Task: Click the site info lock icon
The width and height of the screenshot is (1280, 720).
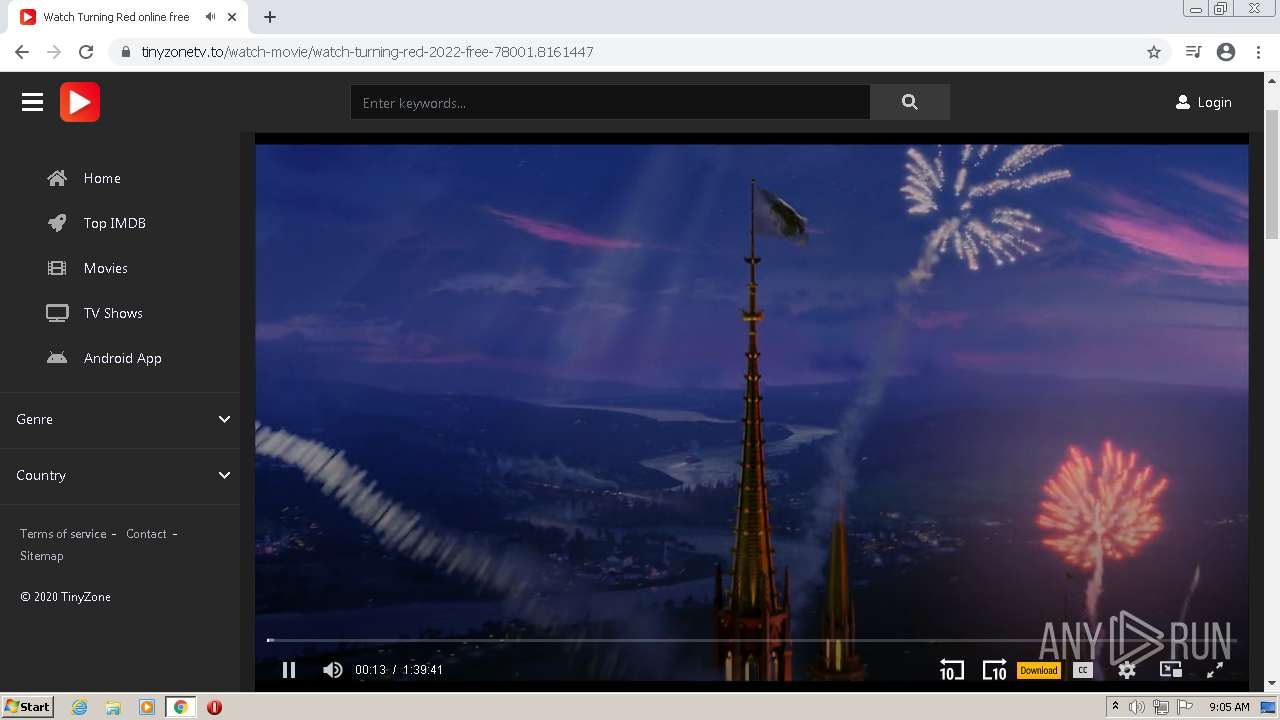Action: (125, 52)
